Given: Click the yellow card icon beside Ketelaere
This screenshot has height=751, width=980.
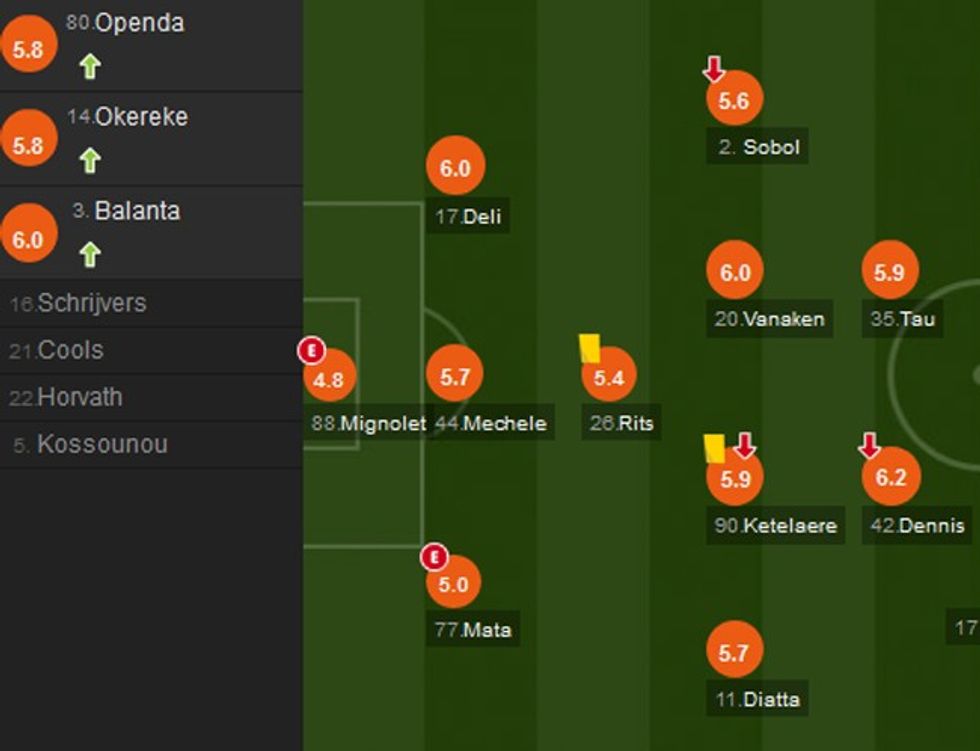Looking at the screenshot, I should (x=714, y=448).
